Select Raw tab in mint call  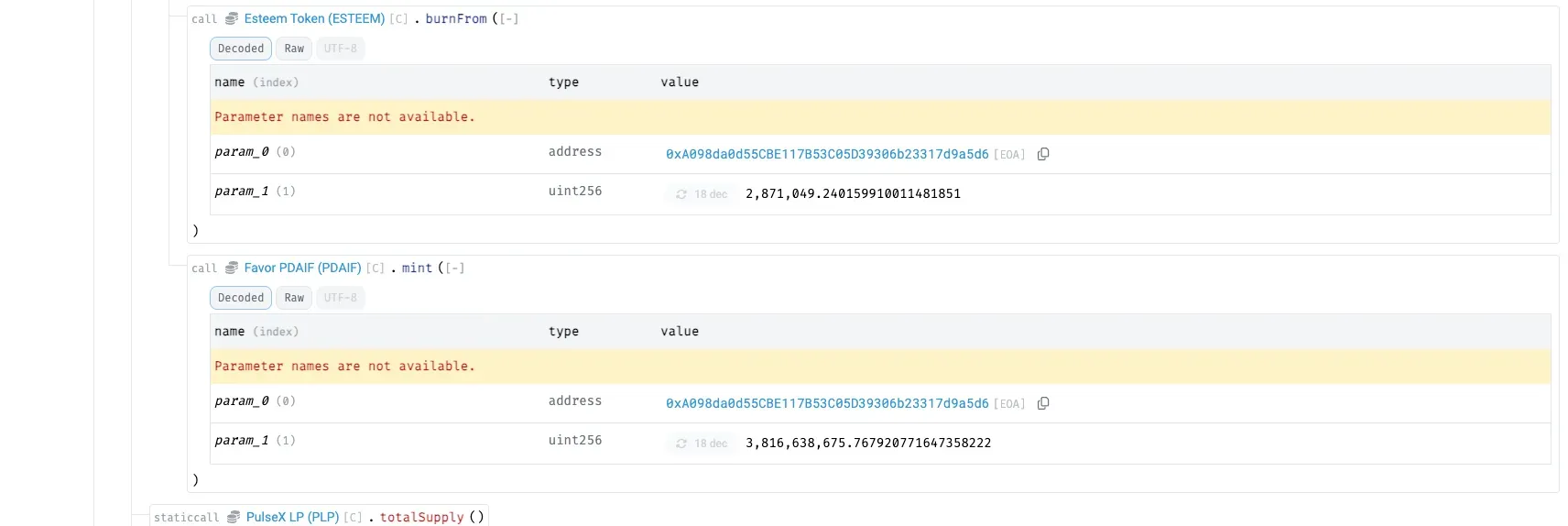[294, 298]
